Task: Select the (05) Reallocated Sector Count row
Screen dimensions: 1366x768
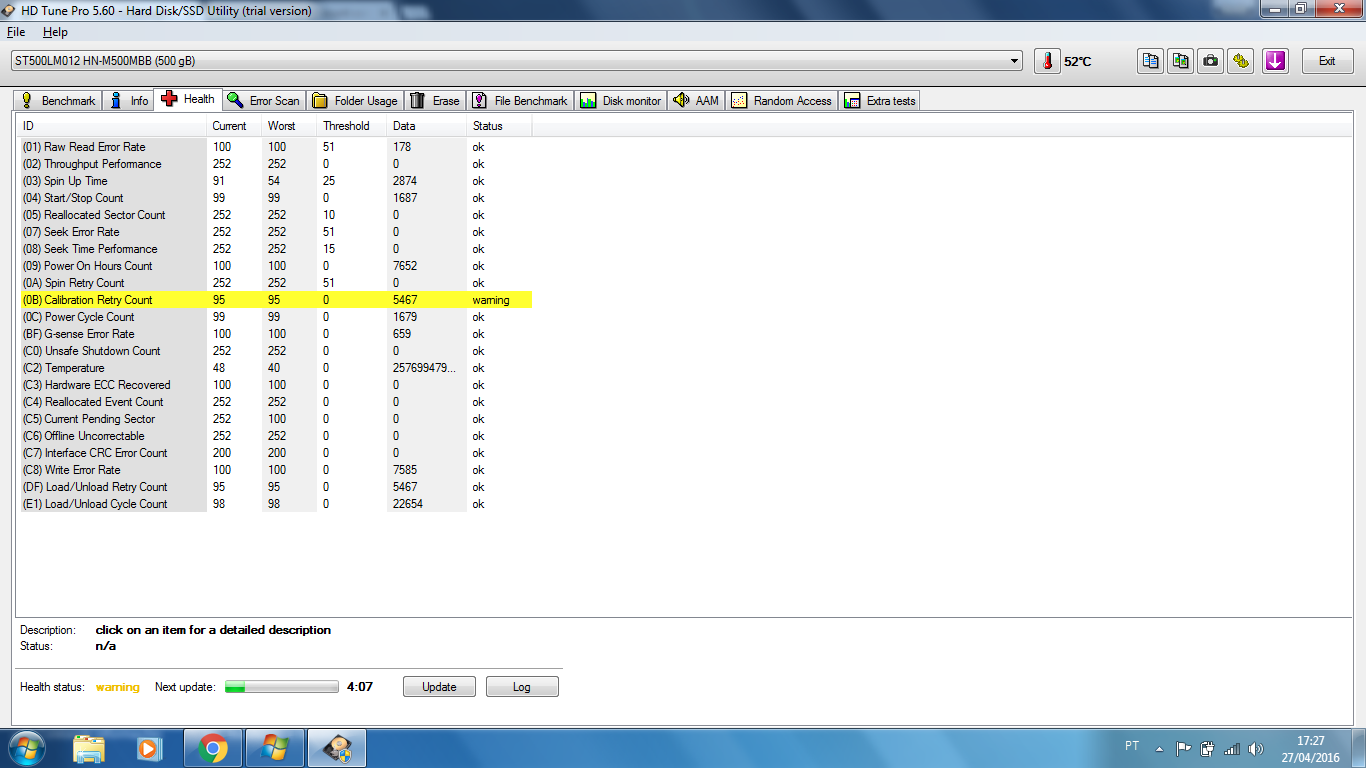Action: (274, 215)
